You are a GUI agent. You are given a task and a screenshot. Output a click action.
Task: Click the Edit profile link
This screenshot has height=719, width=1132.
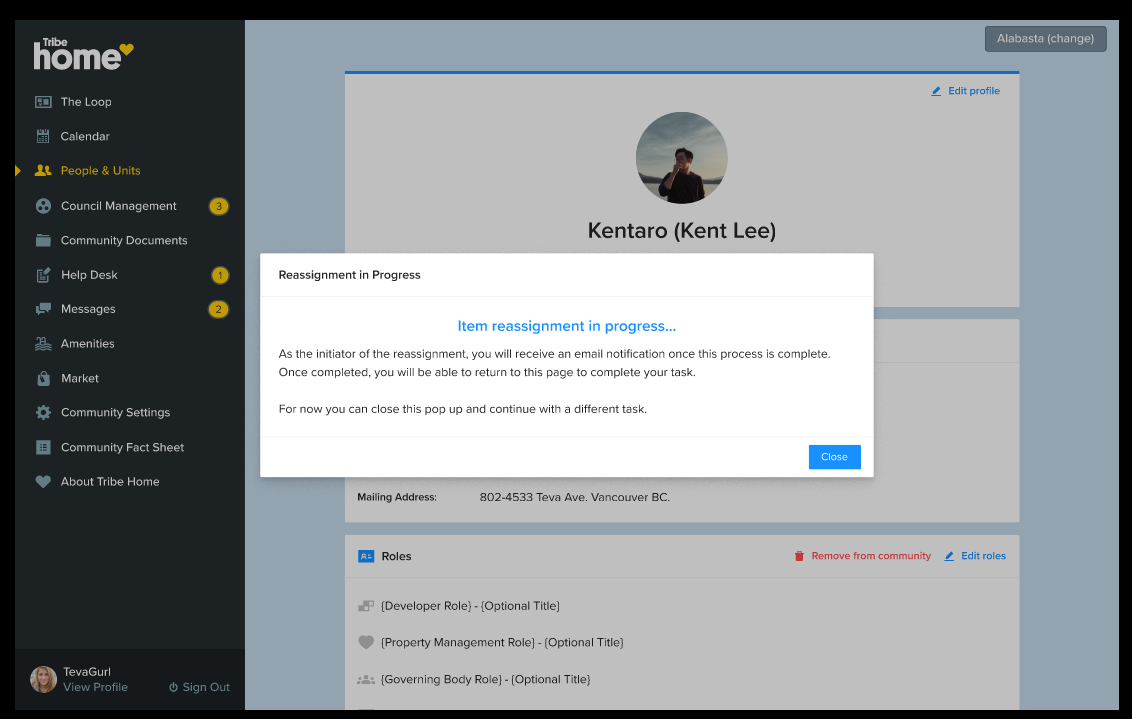974,91
